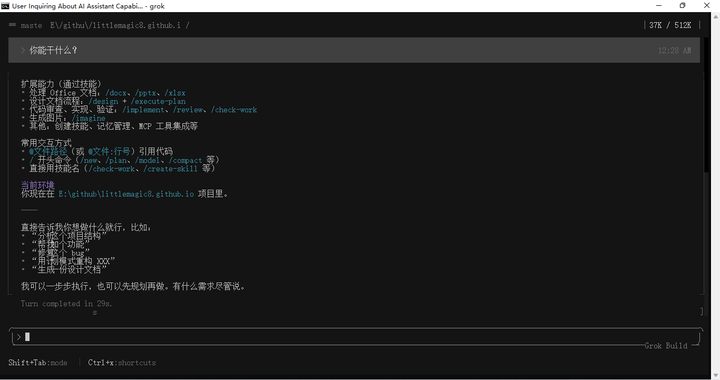
Task: Click the "扩展能力（通过技能）" heading
Action: tap(61, 84)
